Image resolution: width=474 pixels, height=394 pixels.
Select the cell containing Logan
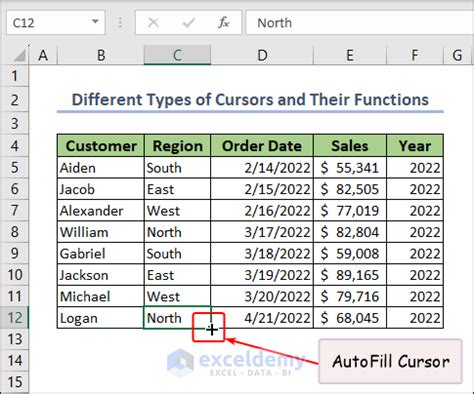101,318
